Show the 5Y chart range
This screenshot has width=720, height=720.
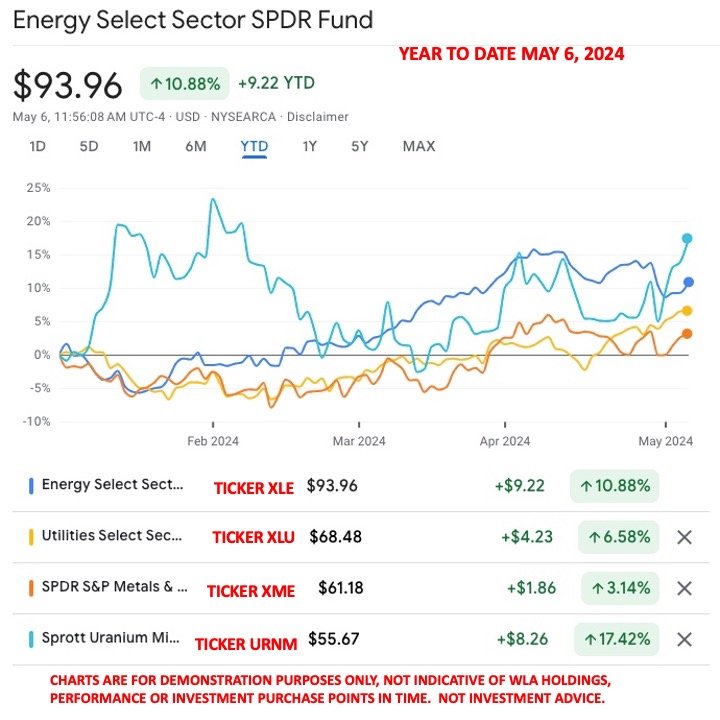coord(360,146)
